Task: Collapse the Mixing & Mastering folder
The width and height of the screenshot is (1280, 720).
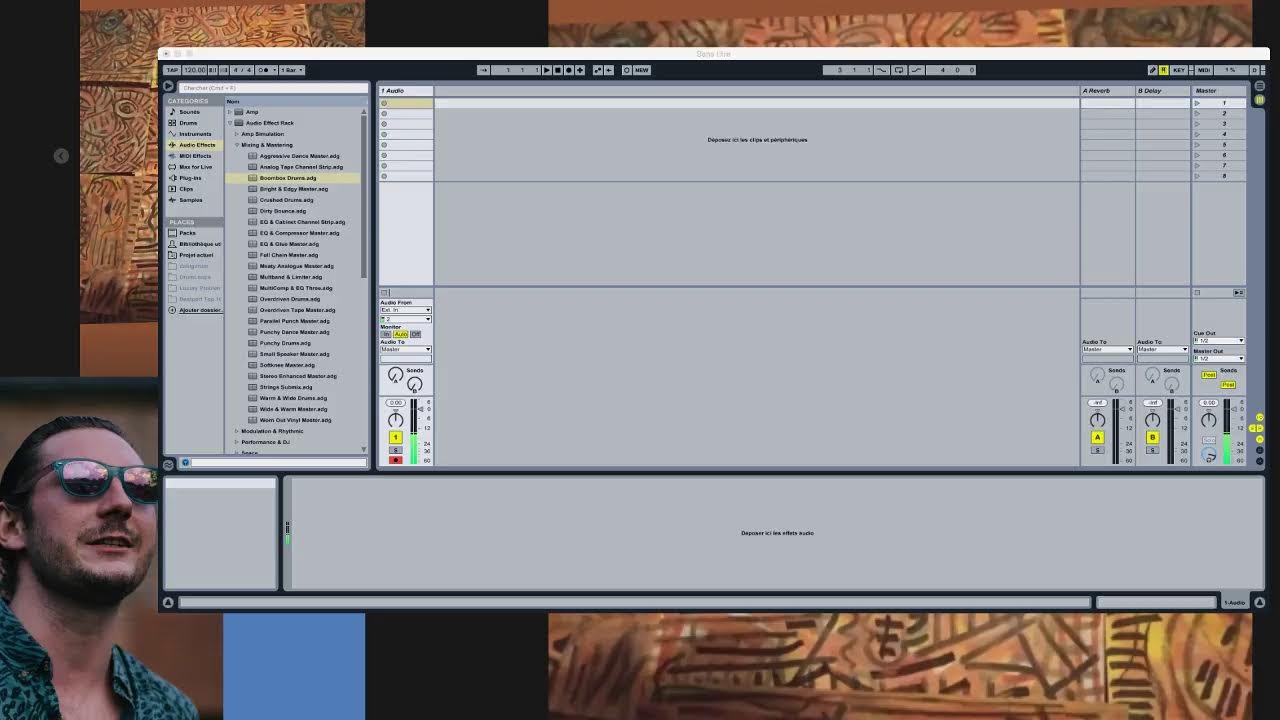Action: (x=237, y=145)
